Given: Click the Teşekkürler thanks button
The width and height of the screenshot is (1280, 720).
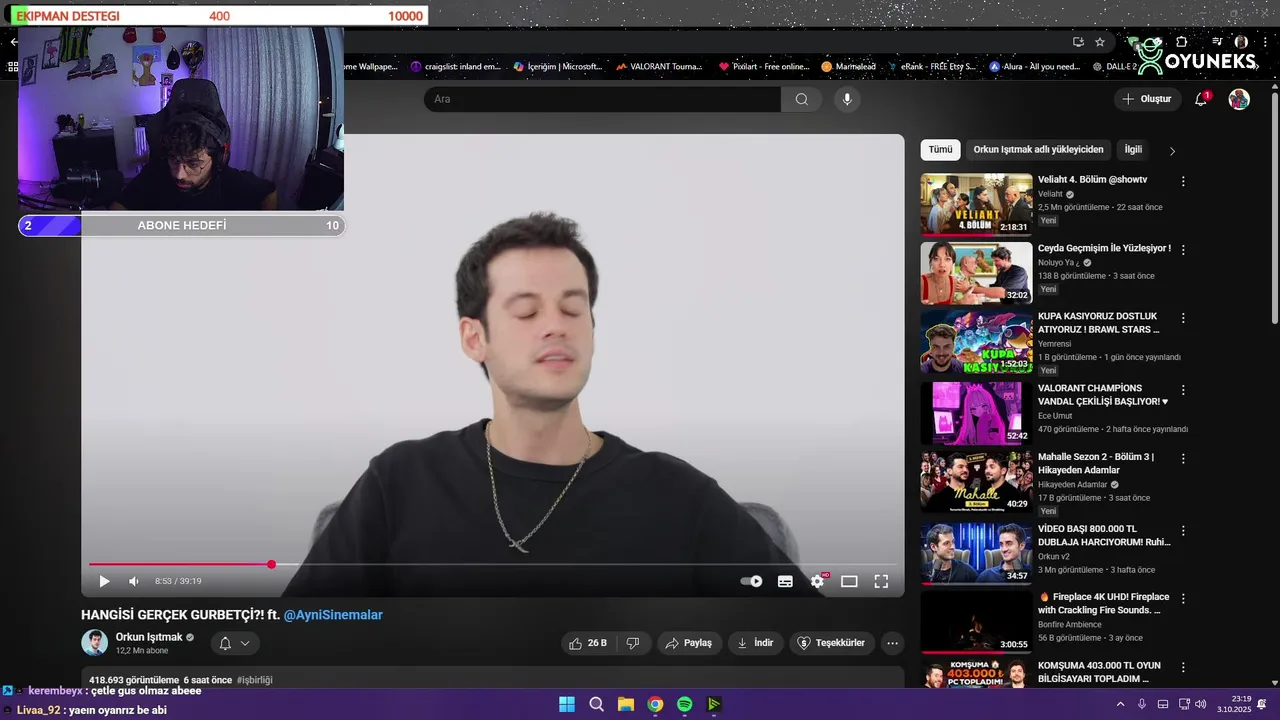Looking at the screenshot, I should (x=831, y=643).
